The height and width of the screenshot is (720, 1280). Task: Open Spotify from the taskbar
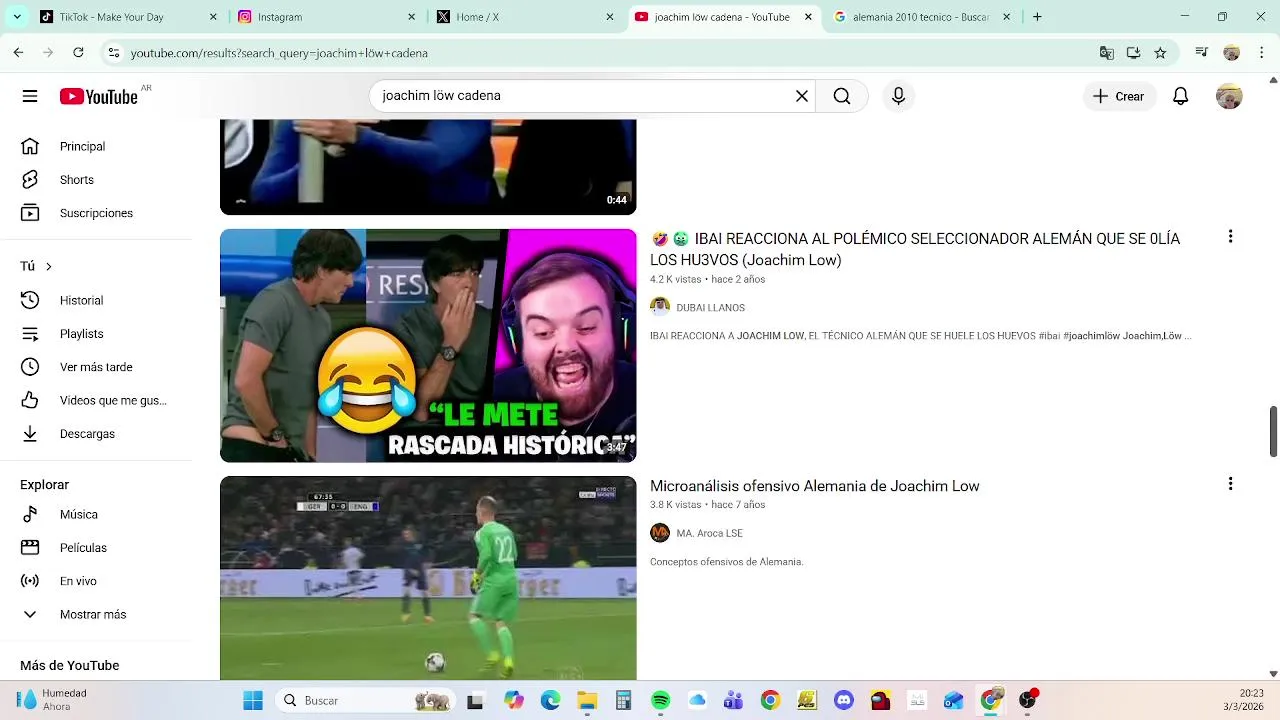[660, 700]
